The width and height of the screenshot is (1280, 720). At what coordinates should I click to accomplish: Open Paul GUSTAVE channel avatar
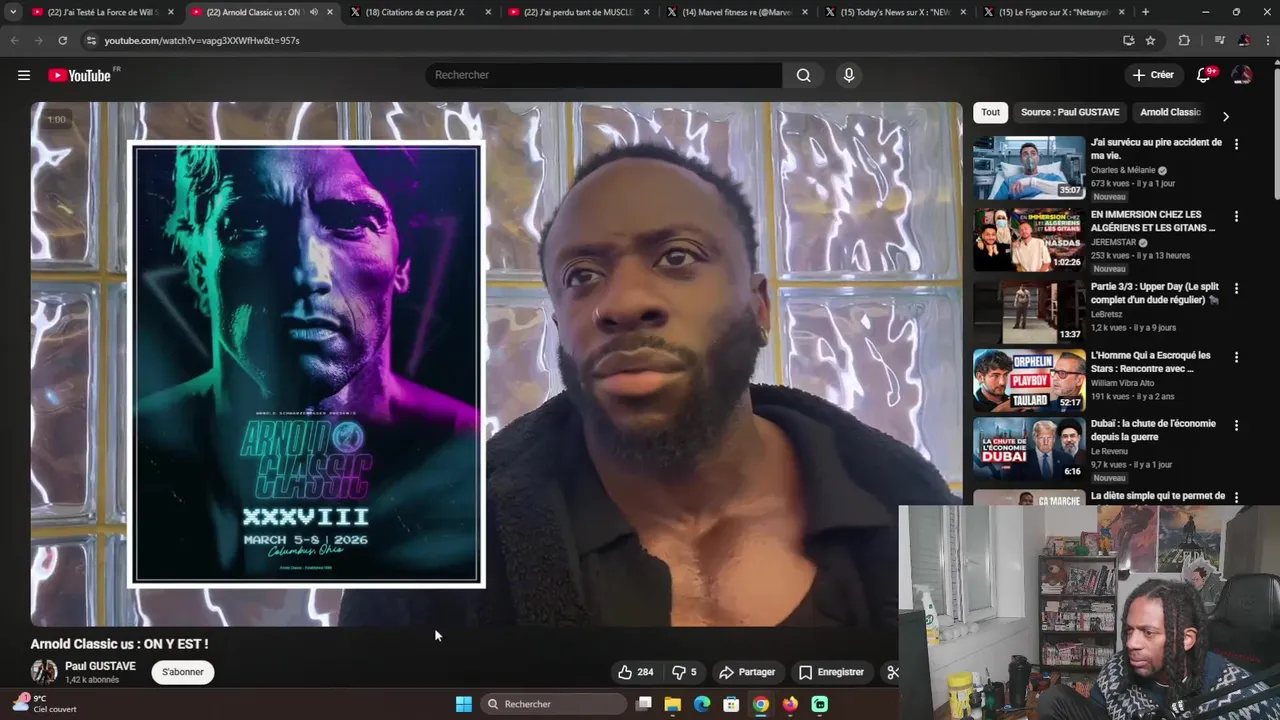coord(44,672)
